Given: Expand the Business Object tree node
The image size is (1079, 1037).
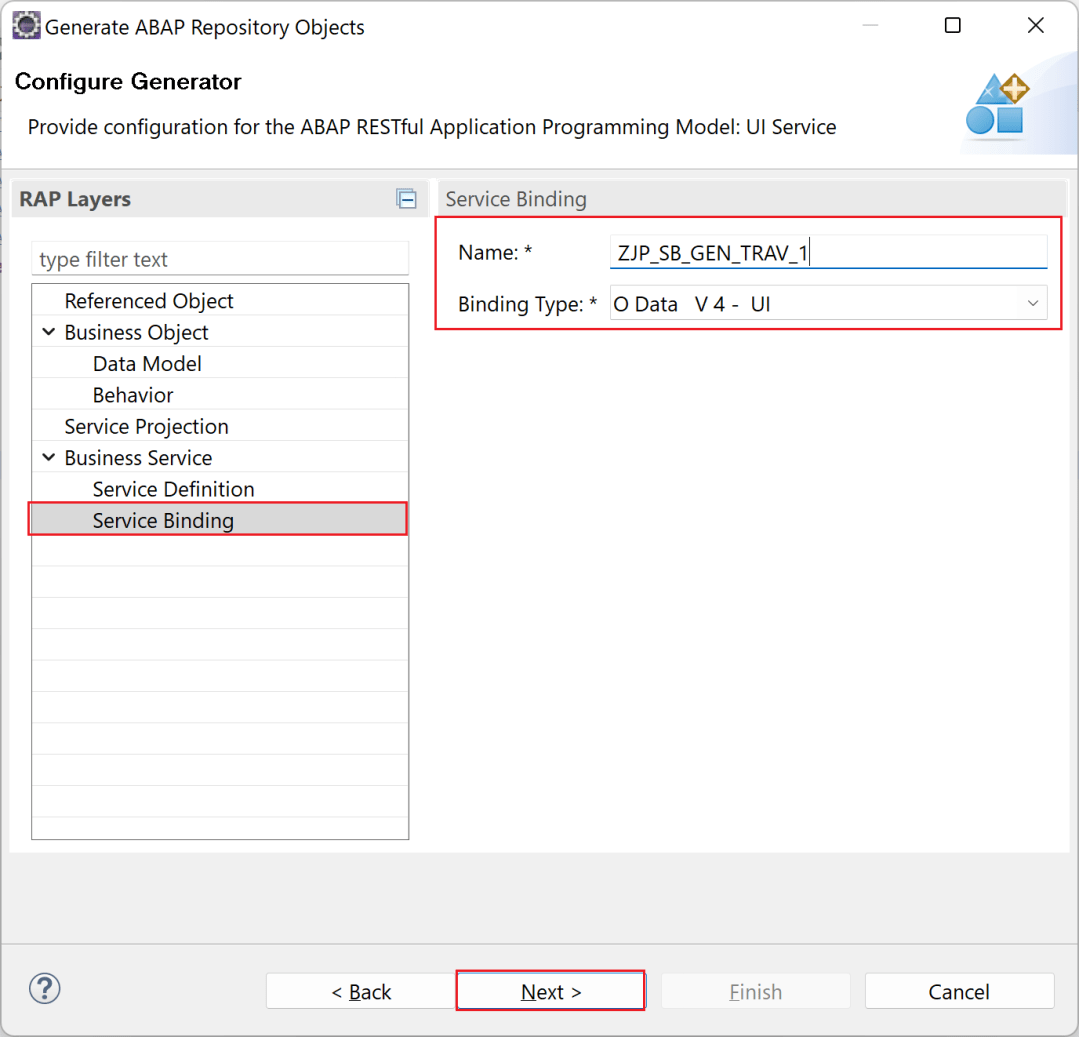Looking at the screenshot, I should click(x=47, y=331).
